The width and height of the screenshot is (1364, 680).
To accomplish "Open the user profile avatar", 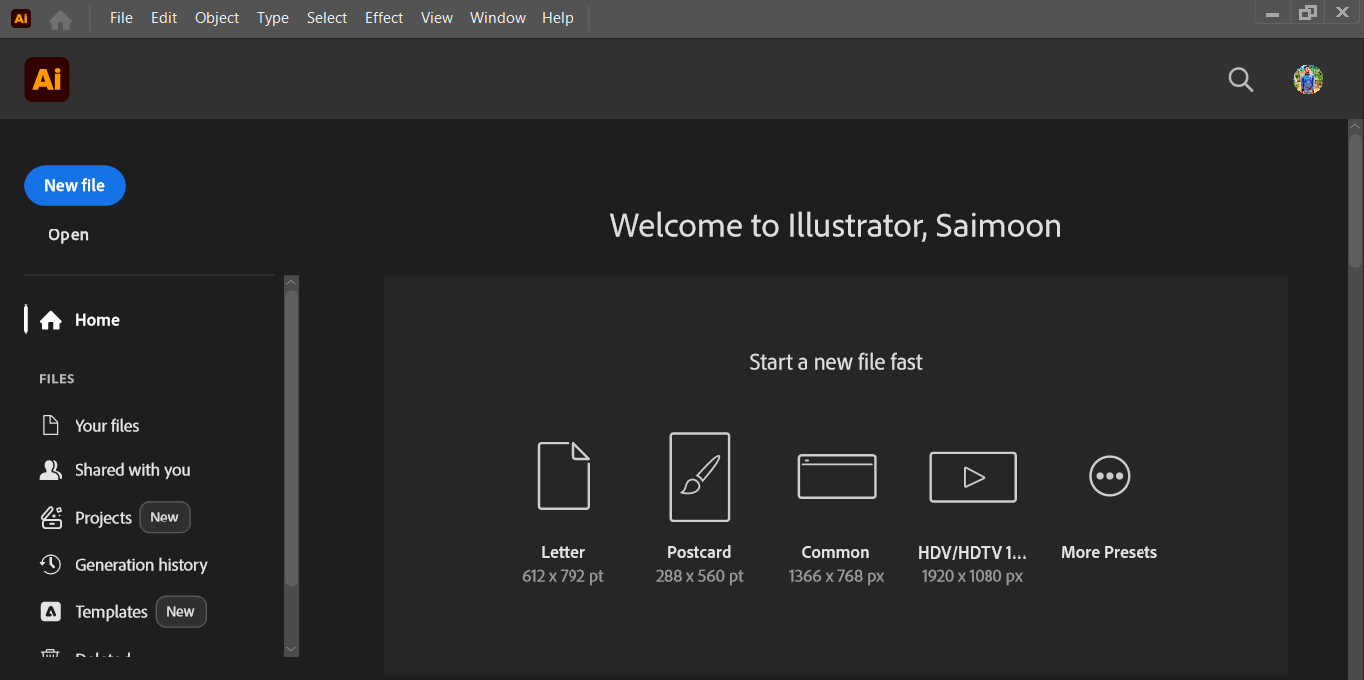I will tap(1308, 80).
